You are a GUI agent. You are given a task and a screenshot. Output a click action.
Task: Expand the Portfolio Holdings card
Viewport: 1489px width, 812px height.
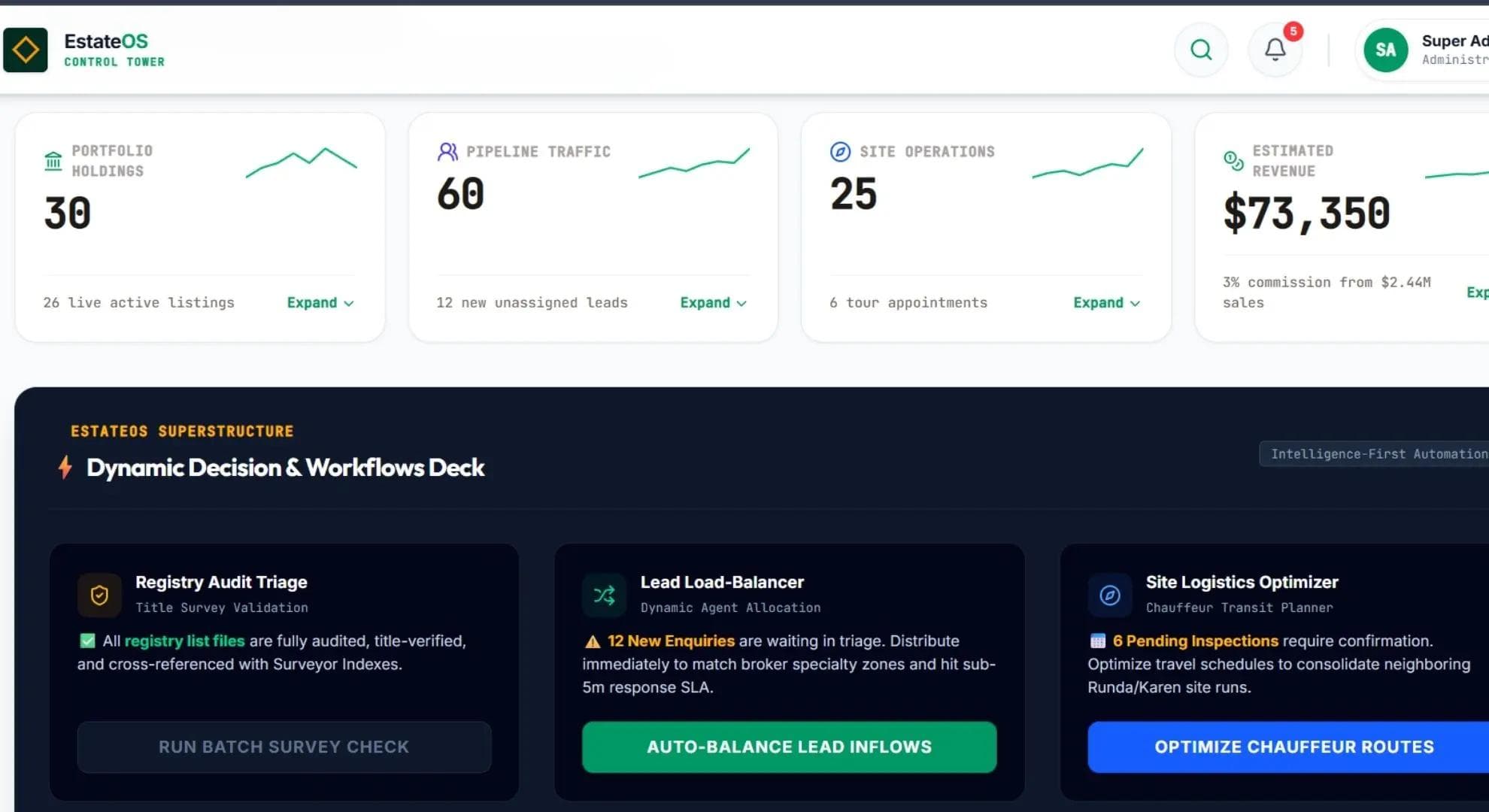pyautogui.click(x=320, y=302)
